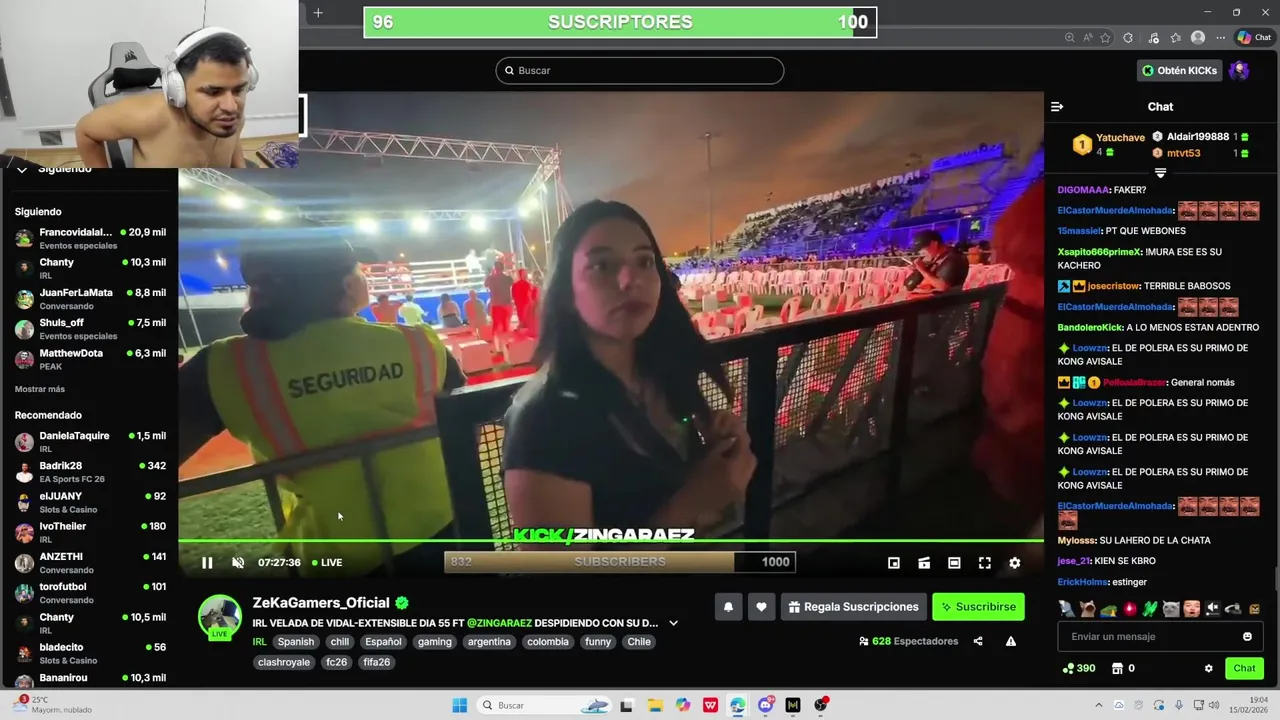This screenshot has height=720, width=1280.
Task: Open Badrik28 recommended channel
Action: click(90, 472)
